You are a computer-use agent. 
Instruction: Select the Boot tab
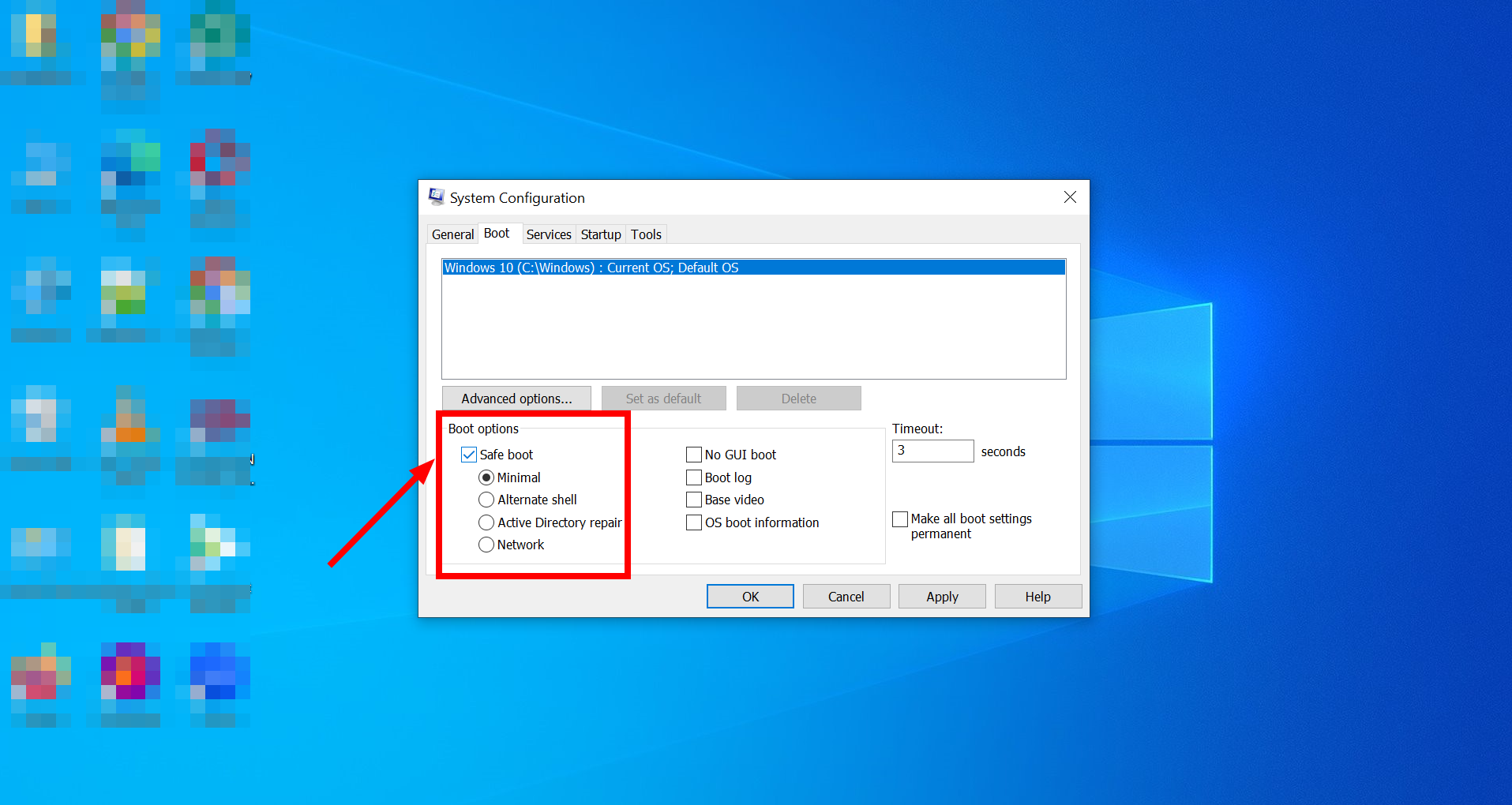[497, 234]
